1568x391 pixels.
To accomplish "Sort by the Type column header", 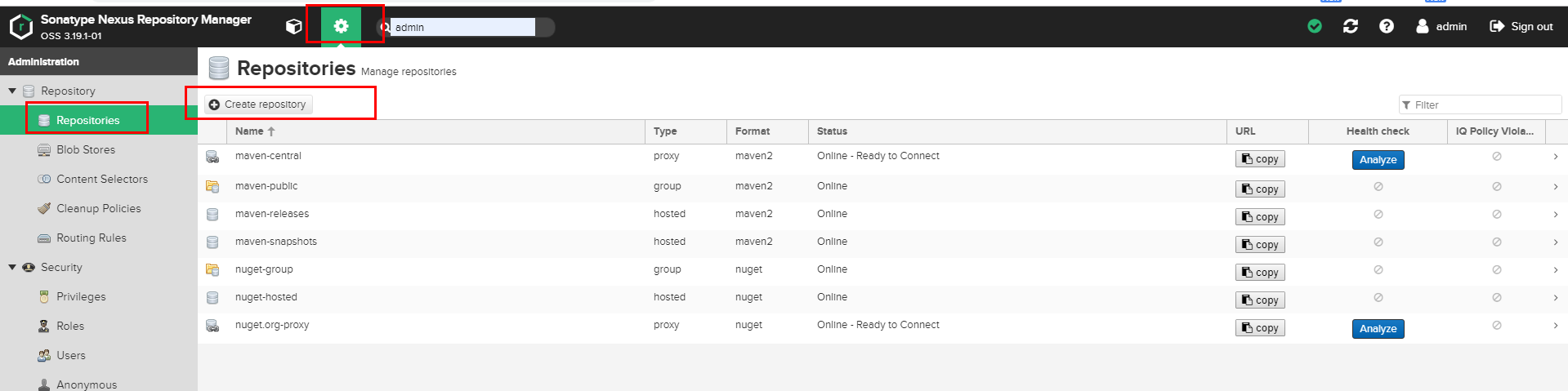I will pyautogui.click(x=686, y=131).
